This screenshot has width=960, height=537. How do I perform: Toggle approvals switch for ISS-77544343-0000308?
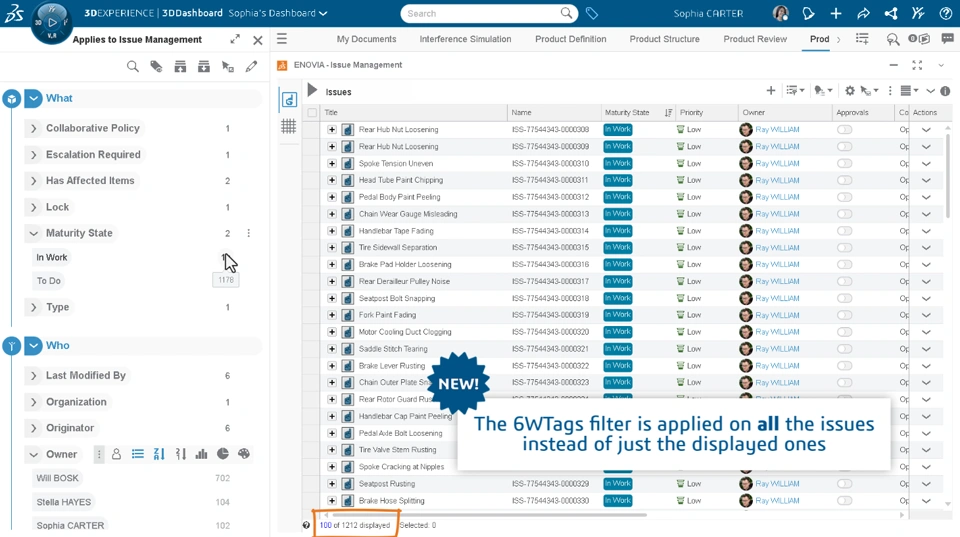click(x=845, y=130)
